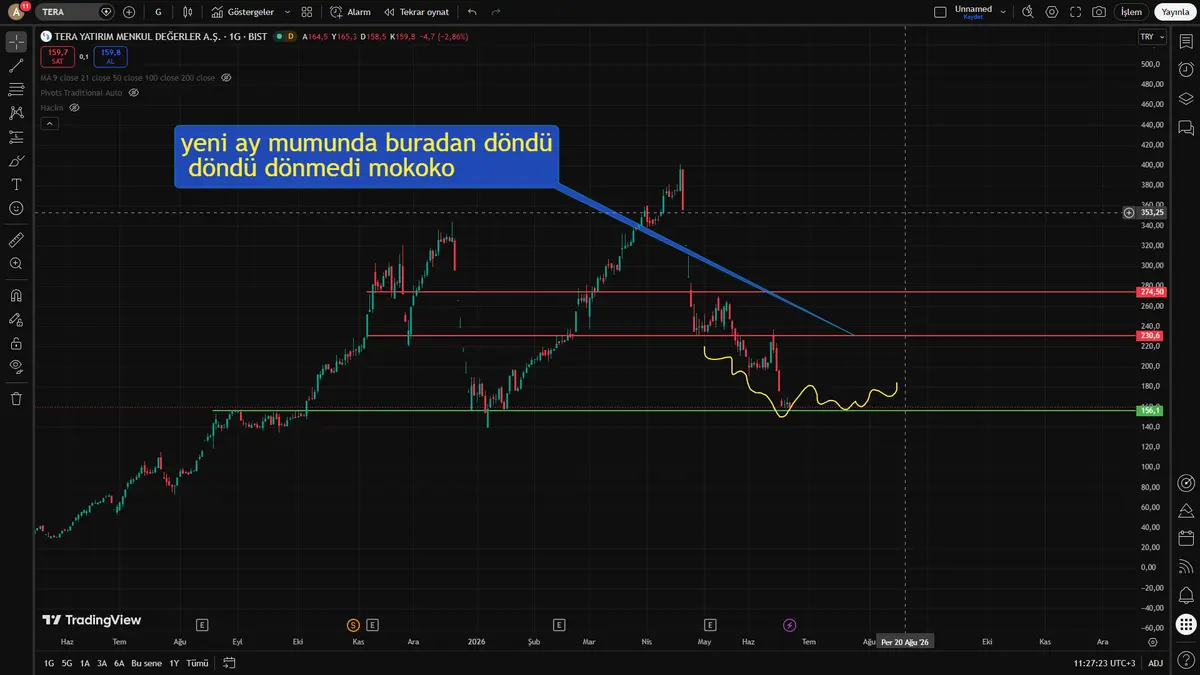1200x675 pixels.
Task: Toggle visibility of Pivots Traditional indicator
Action: [x=134, y=92]
